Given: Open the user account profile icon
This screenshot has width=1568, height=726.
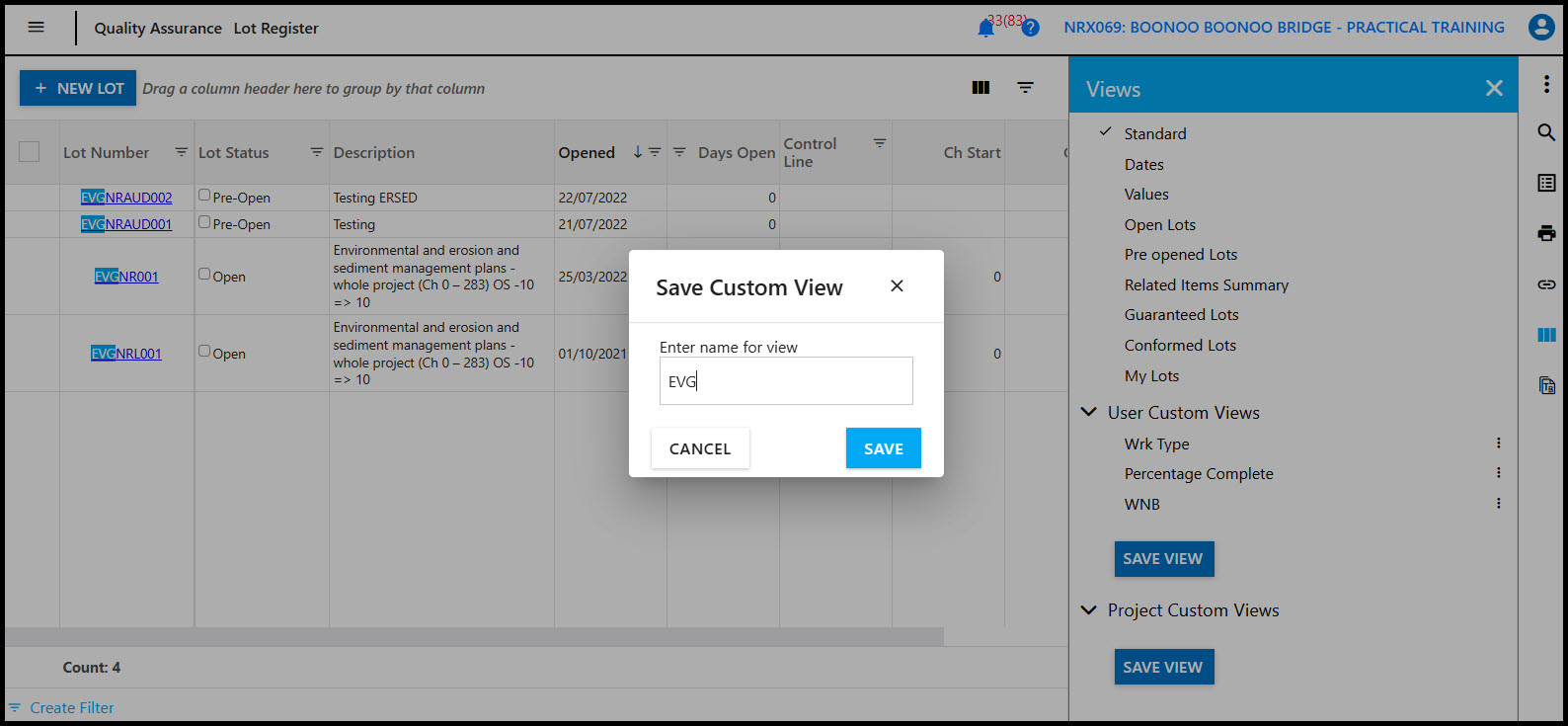Looking at the screenshot, I should 1540,28.
